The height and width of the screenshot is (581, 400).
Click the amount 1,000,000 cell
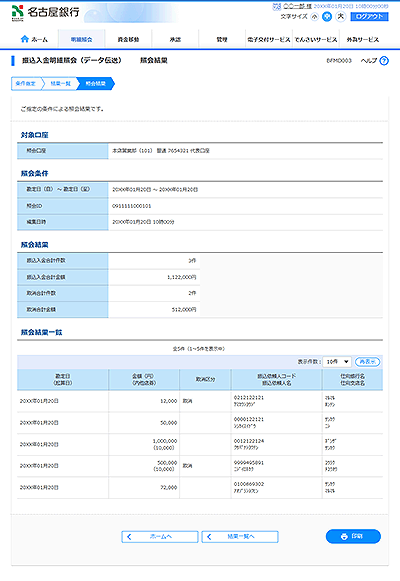[165, 441]
